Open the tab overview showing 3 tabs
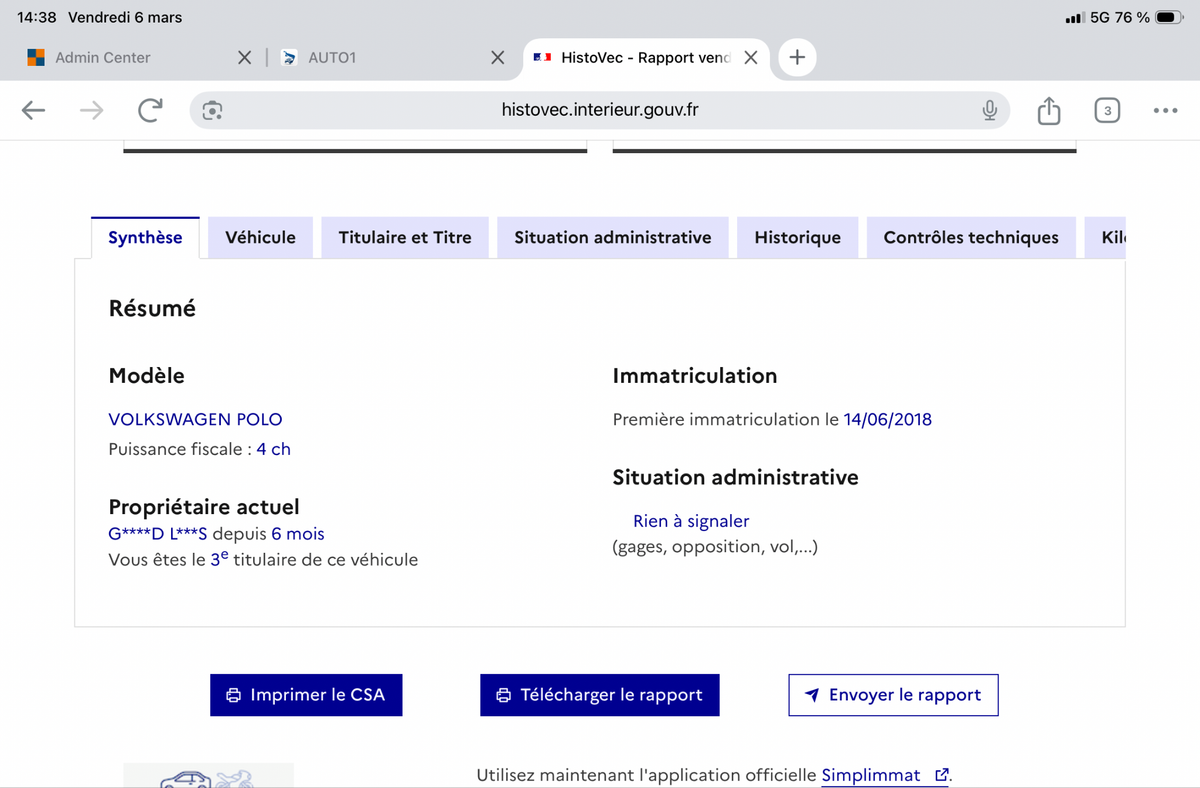1200x788 pixels. point(1106,110)
